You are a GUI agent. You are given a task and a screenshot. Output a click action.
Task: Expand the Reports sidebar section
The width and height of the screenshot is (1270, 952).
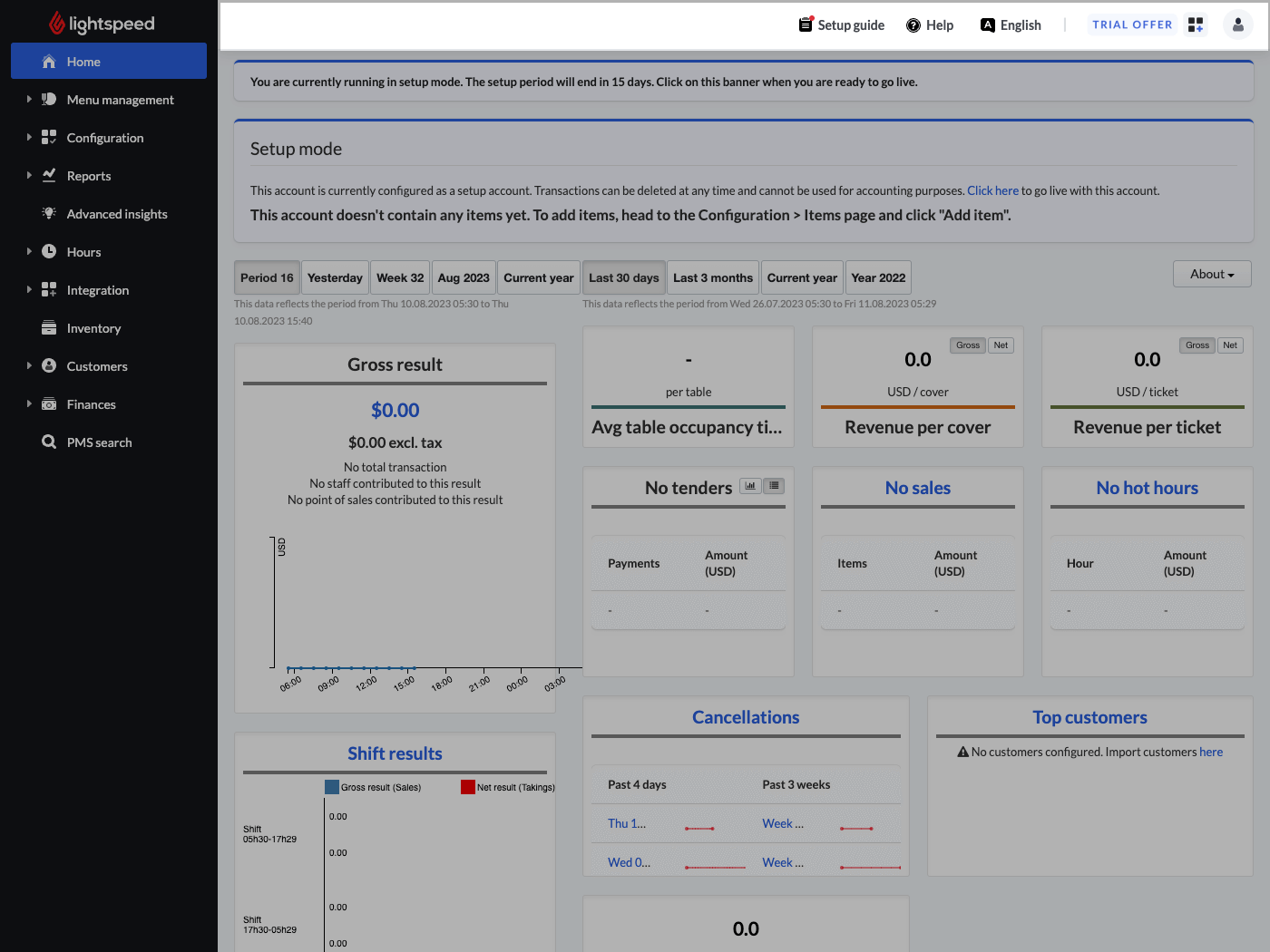coord(29,176)
